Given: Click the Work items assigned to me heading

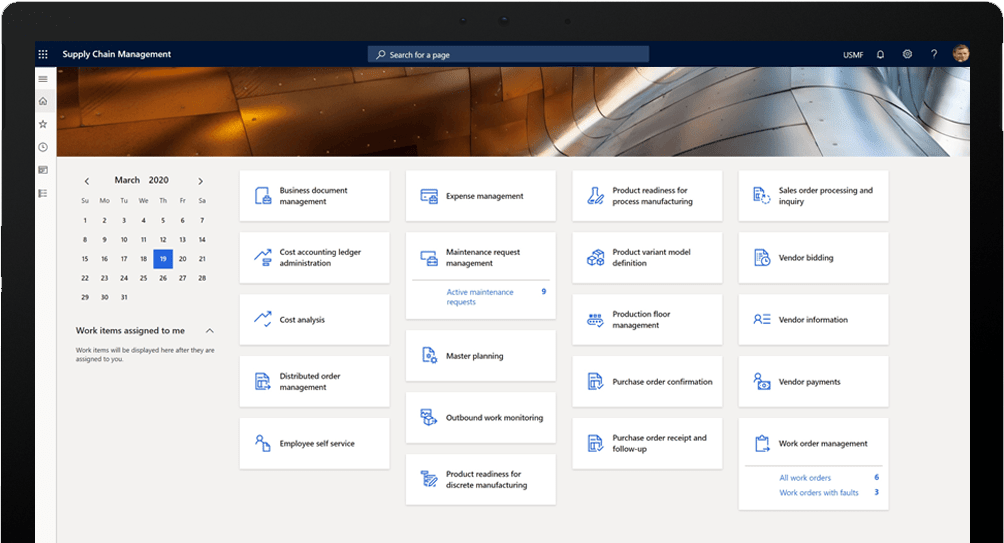Looking at the screenshot, I should (130, 330).
